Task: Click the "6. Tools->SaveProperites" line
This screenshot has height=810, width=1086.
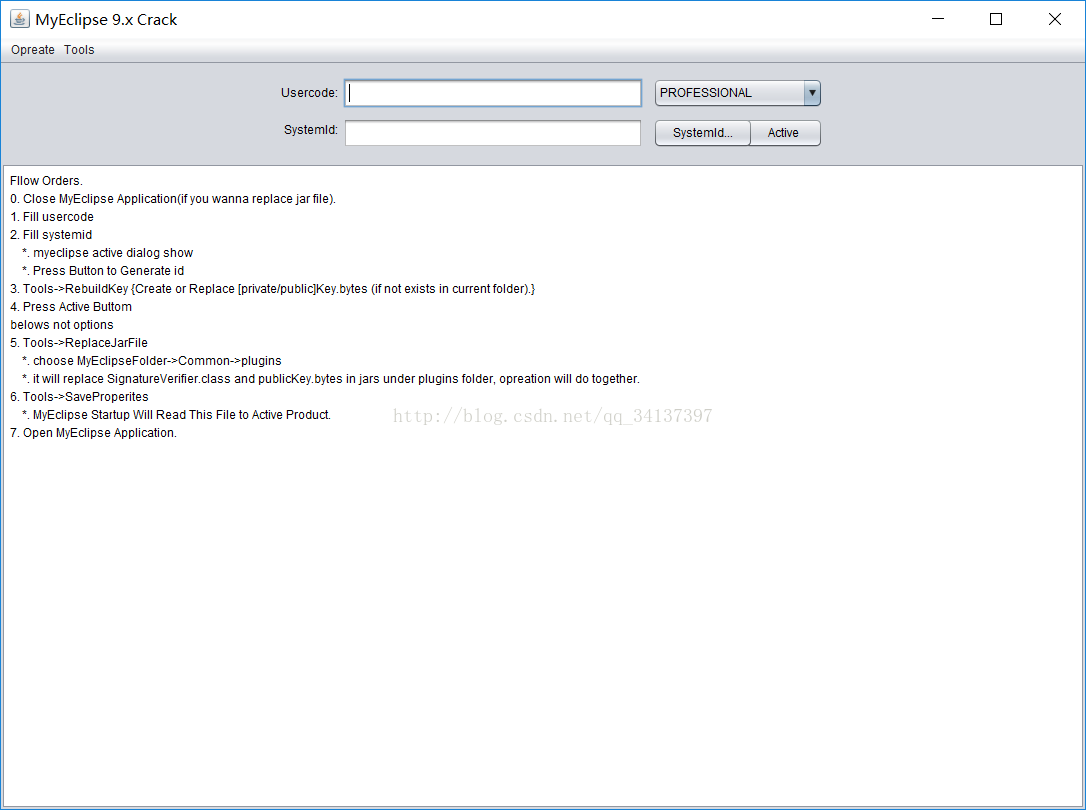Action: tap(79, 397)
